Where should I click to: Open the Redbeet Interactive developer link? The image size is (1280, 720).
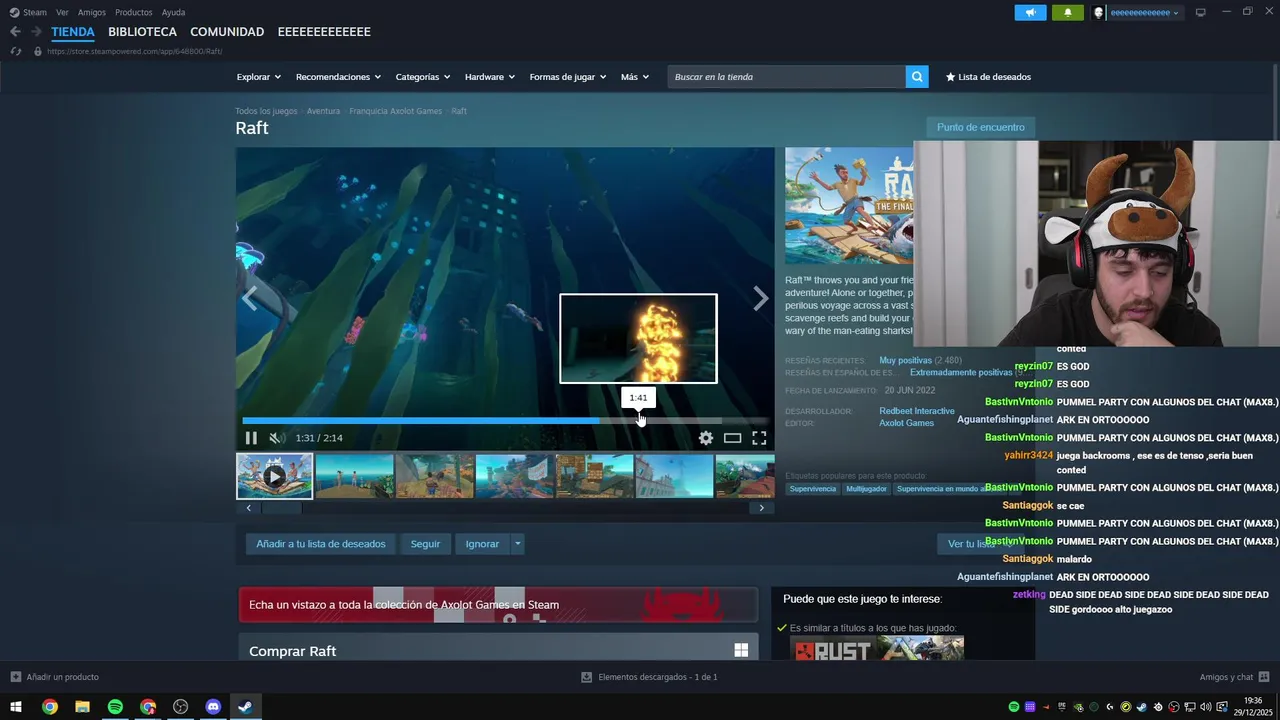(x=917, y=411)
